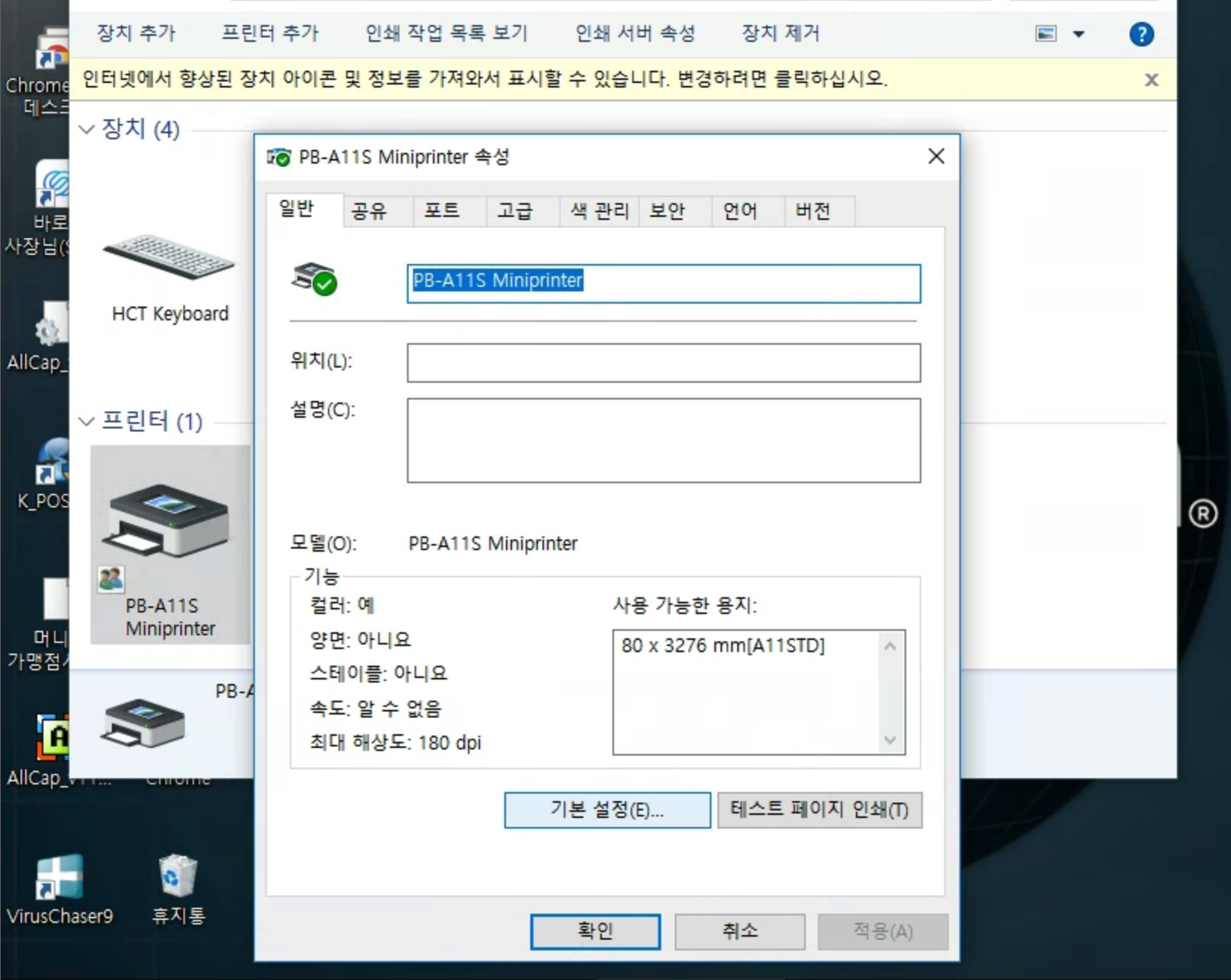The height and width of the screenshot is (980, 1231).
Task: Click the paper list scroll up arrow
Action: [890, 646]
